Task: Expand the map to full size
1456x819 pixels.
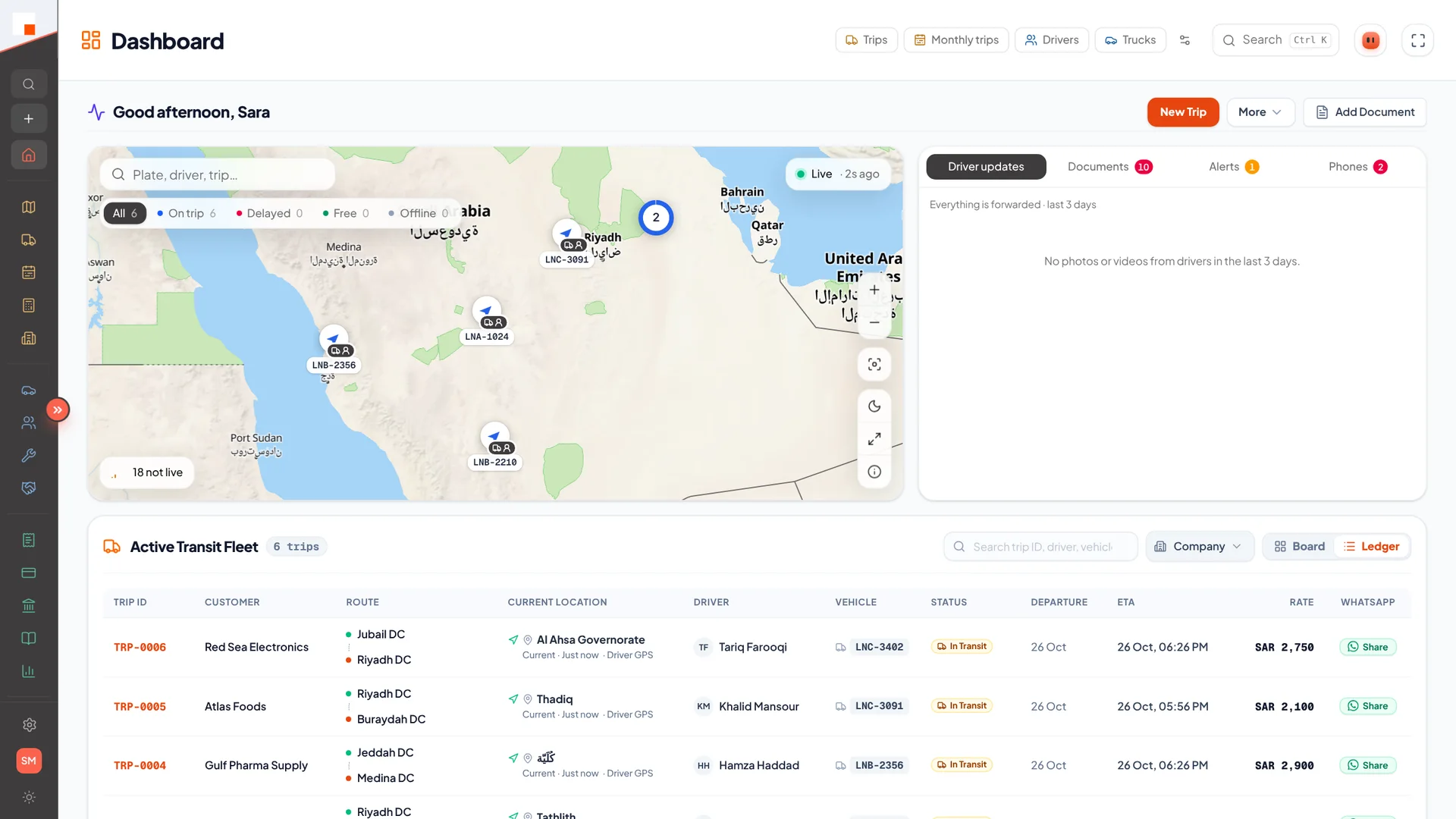Action: point(874,439)
